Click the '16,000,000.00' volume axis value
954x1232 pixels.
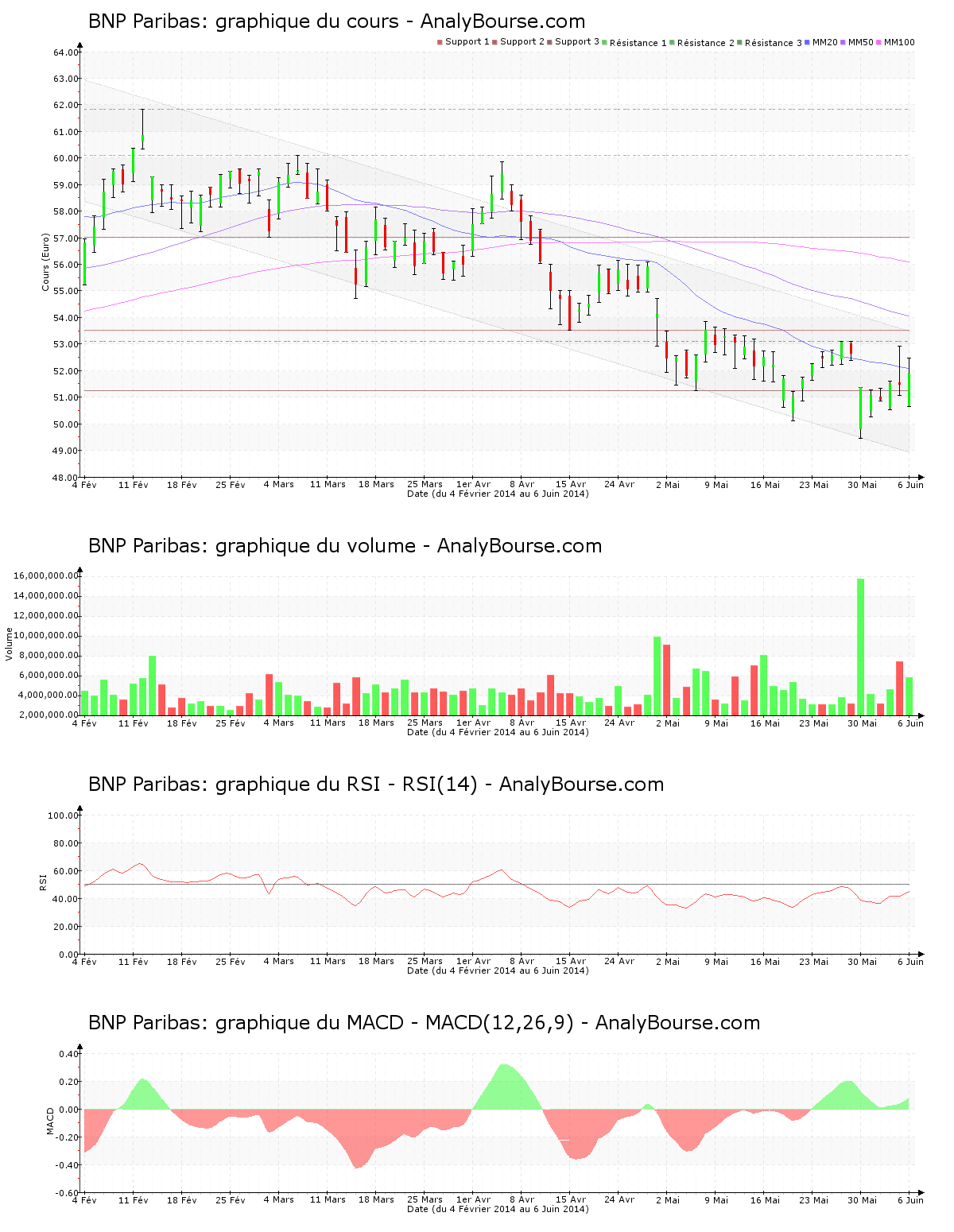[47, 575]
